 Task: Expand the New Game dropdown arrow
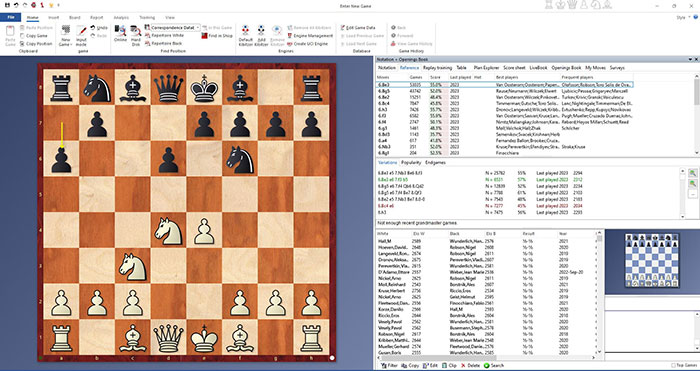coord(71,45)
